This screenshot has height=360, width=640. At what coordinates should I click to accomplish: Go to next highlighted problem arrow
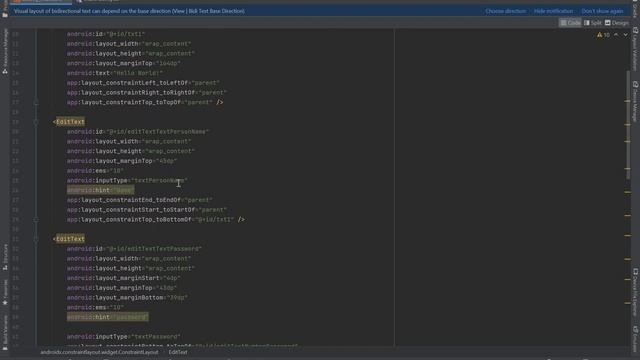click(625, 35)
